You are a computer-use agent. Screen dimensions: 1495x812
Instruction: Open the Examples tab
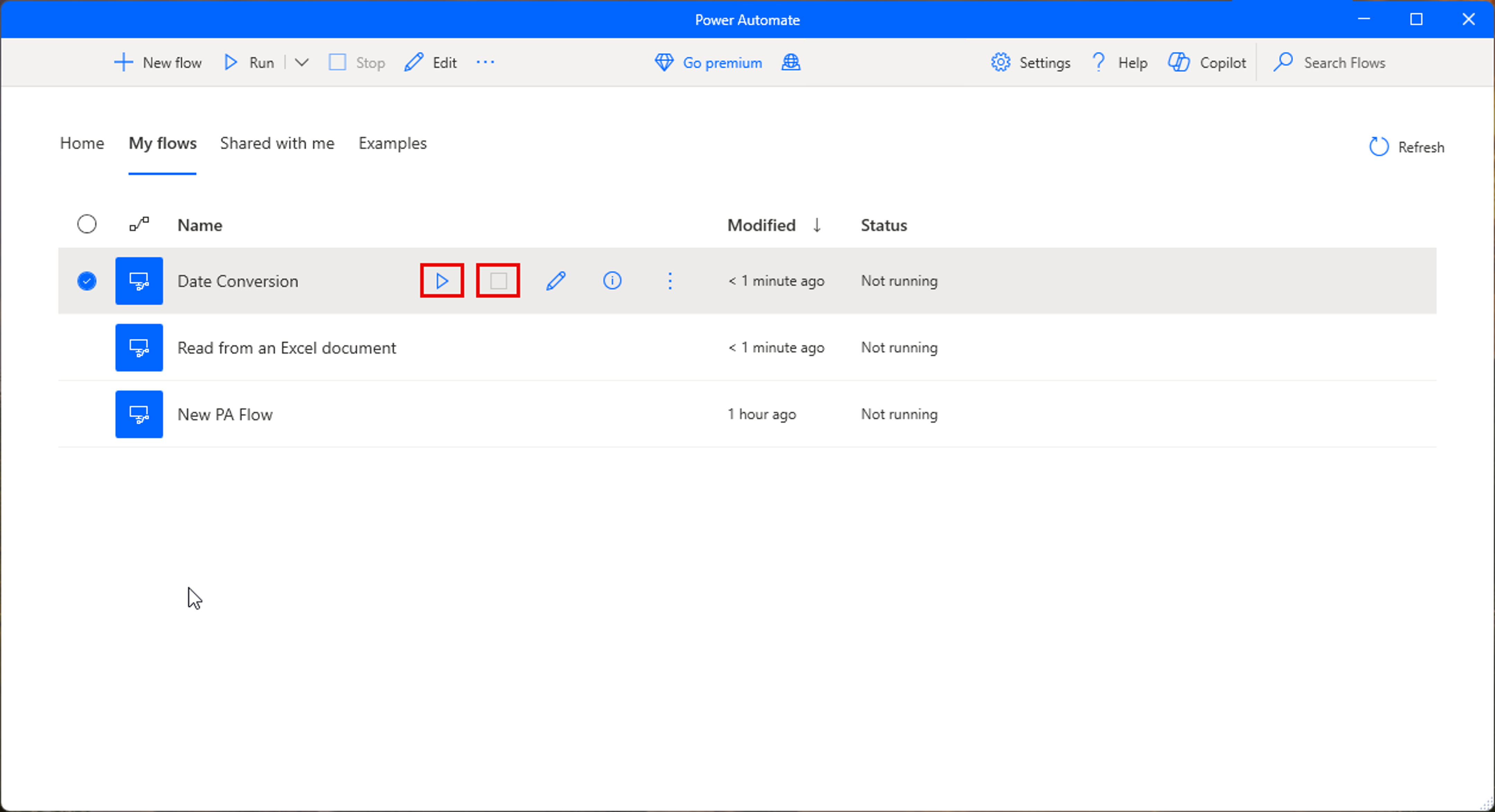tap(392, 143)
